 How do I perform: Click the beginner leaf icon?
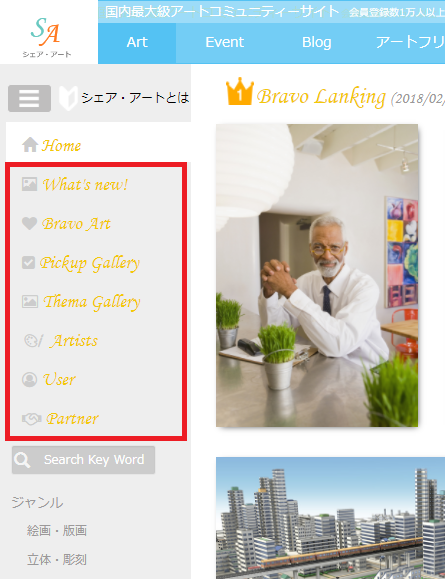point(68,98)
